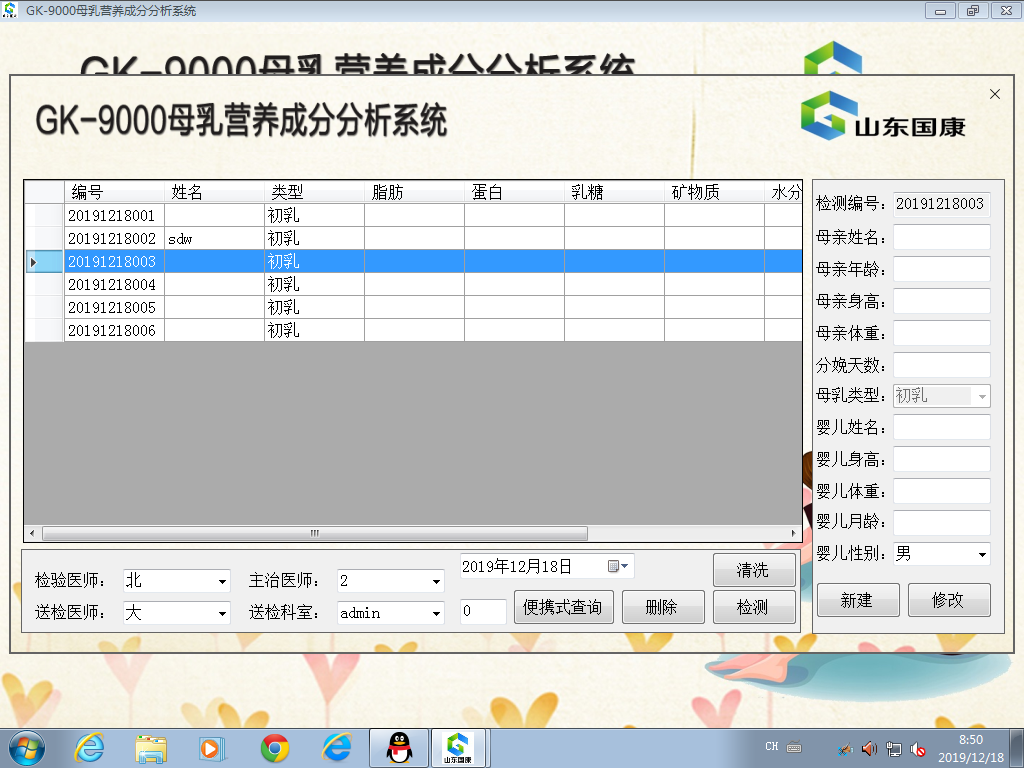Click the 检测 button
Image resolution: width=1024 pixels, height=768 pixels.
(x=754, y=607)
